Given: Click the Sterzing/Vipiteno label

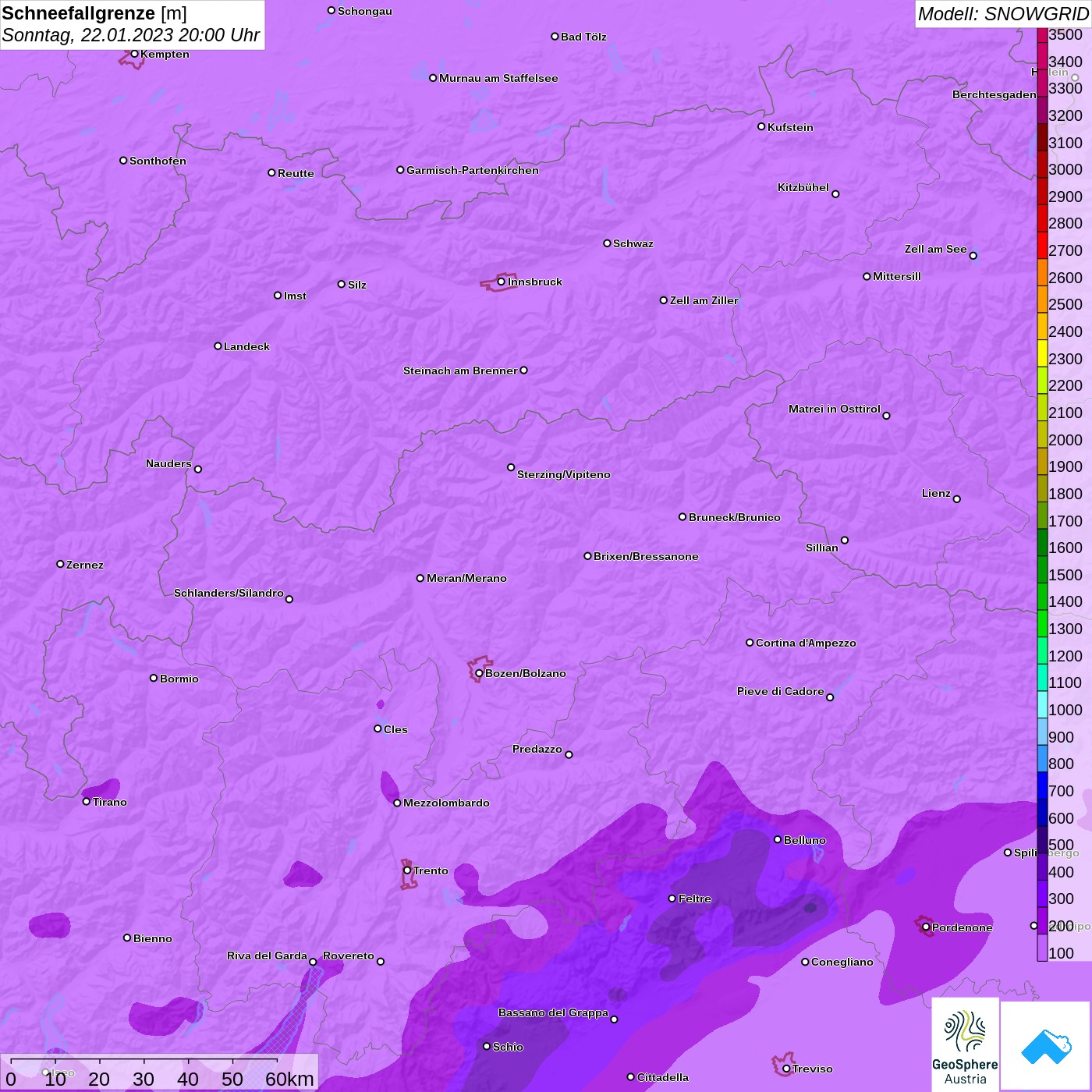Looking at the screenshot, I should click(564, 474).
